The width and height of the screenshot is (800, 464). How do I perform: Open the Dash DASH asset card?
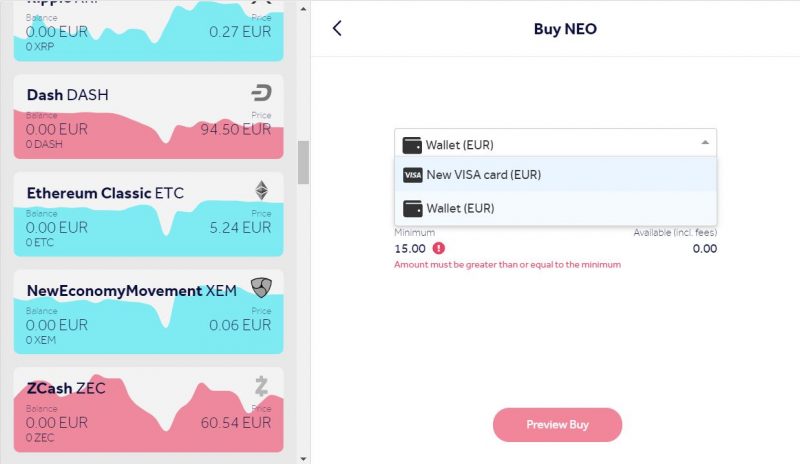(x=148, y=117)
